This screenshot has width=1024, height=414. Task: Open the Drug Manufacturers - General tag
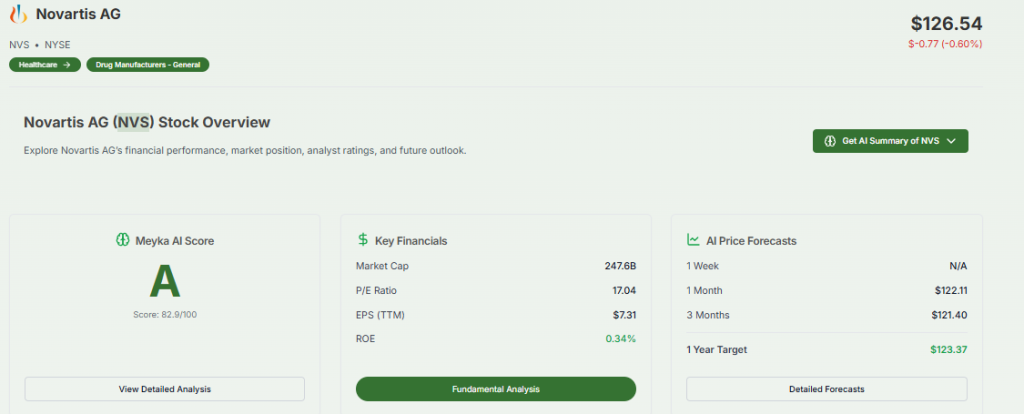point(147,64)
